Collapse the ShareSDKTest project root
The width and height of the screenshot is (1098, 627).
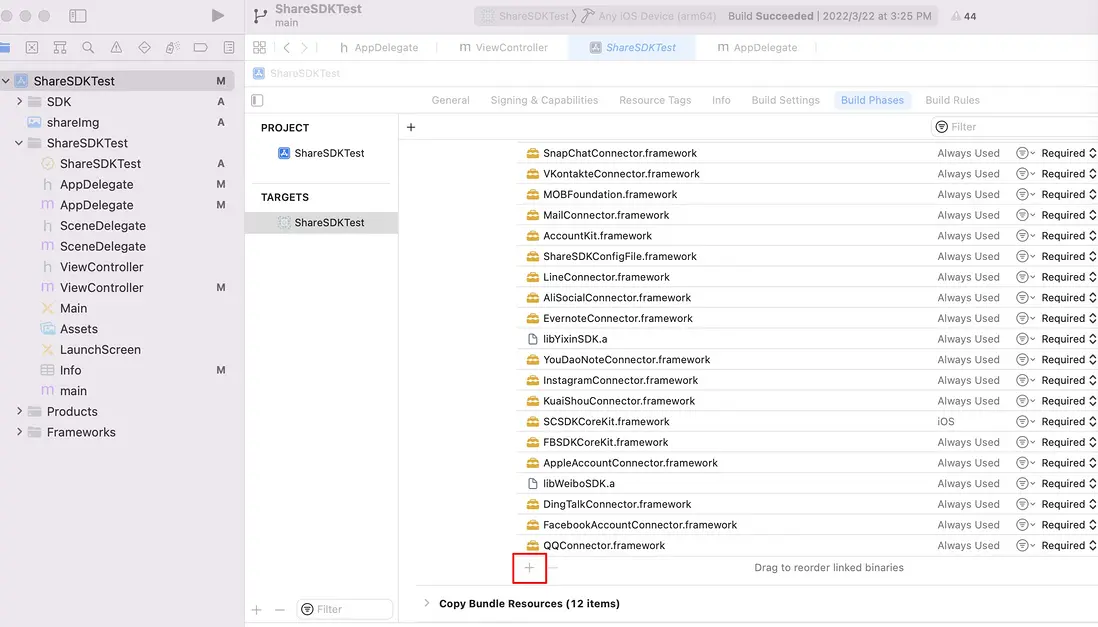6,81
